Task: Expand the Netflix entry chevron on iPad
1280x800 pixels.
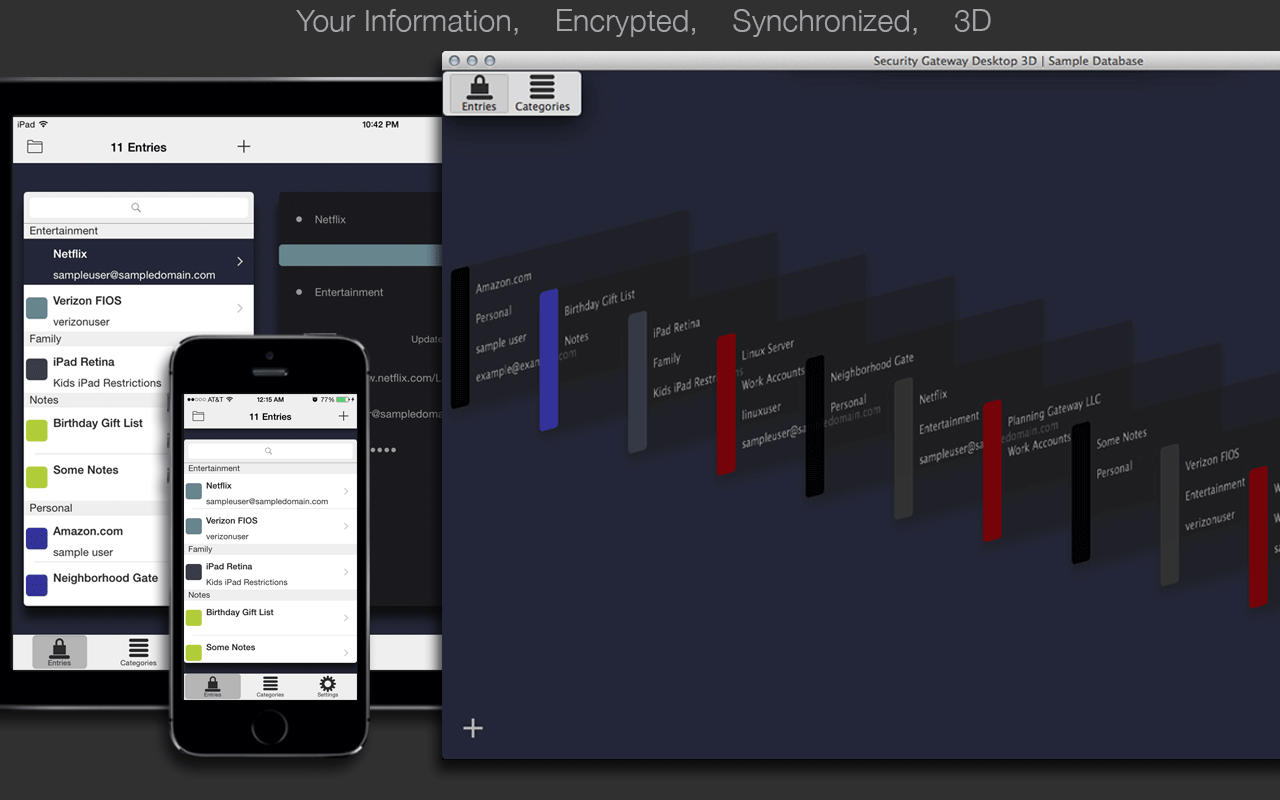Action: [240, 262]
